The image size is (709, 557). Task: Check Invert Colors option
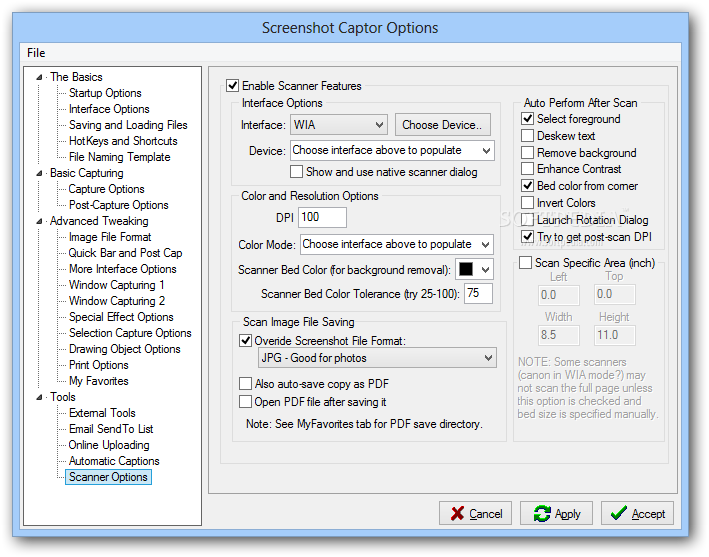coord(527,202)
